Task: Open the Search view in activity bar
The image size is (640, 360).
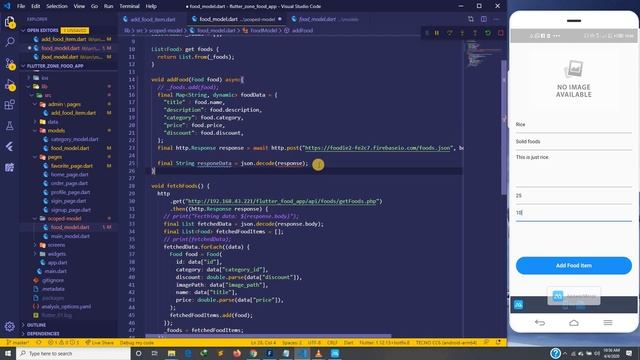Action: 10,42
